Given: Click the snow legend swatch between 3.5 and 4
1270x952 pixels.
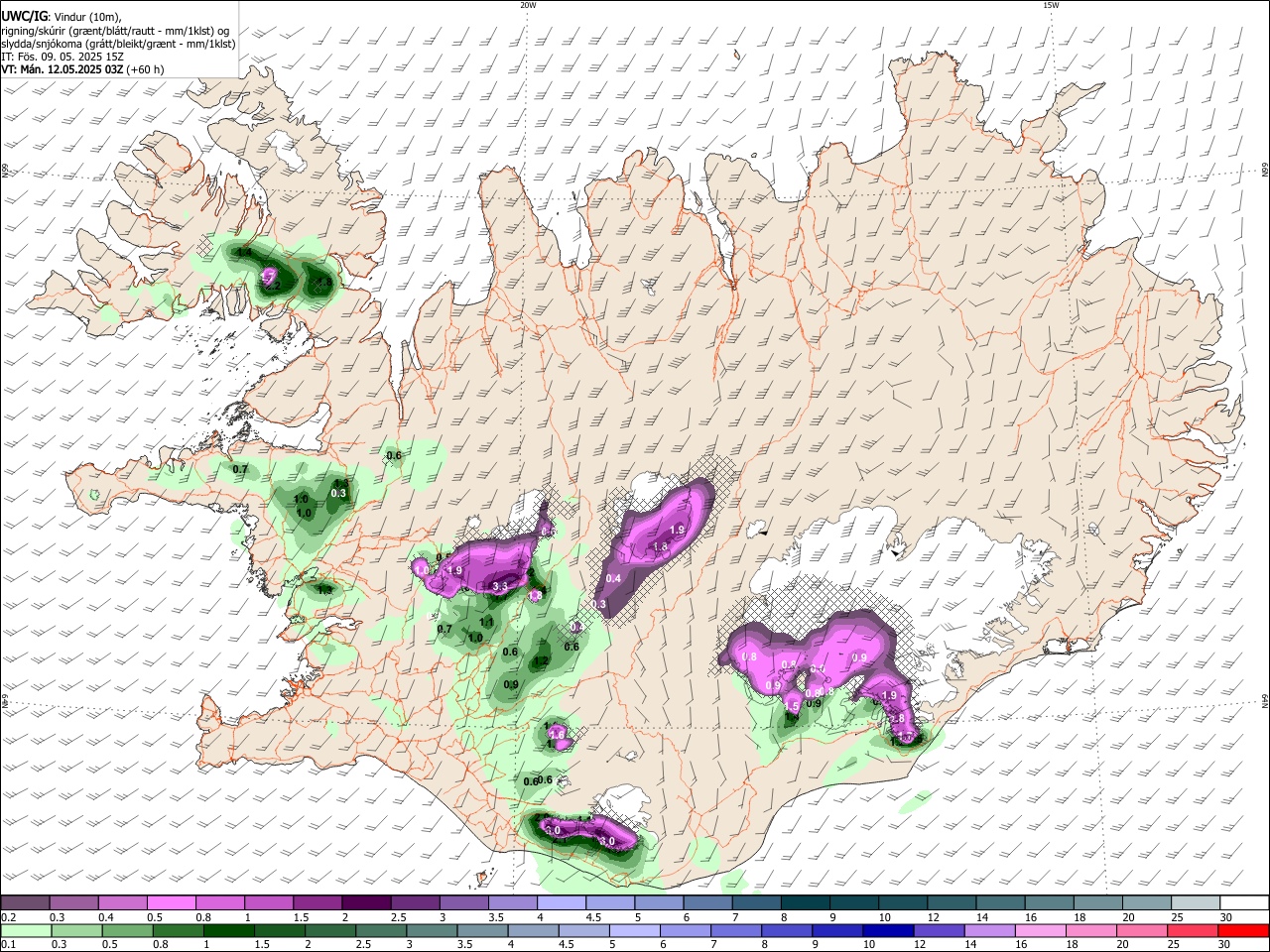Looking at the screenshot, I should coord(512,903).
